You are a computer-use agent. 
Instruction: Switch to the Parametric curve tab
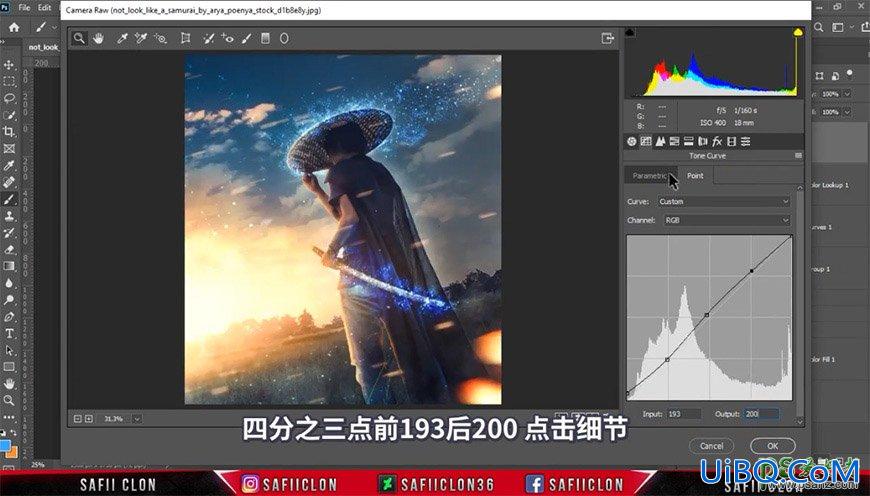[x=650, y=175]
